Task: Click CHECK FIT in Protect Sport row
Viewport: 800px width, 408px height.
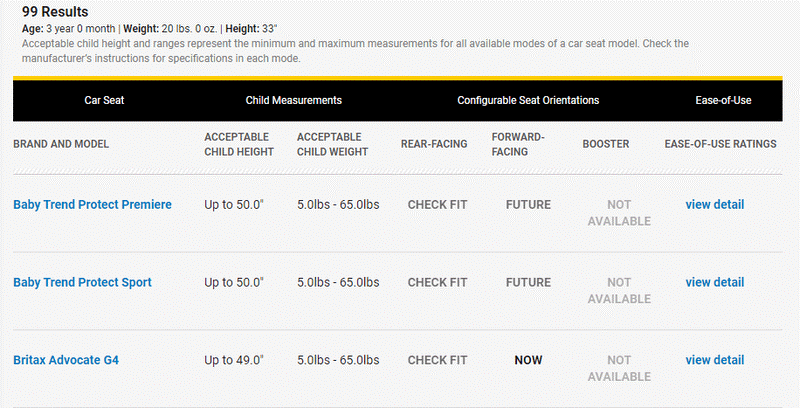Action: [x=437, y=283]
